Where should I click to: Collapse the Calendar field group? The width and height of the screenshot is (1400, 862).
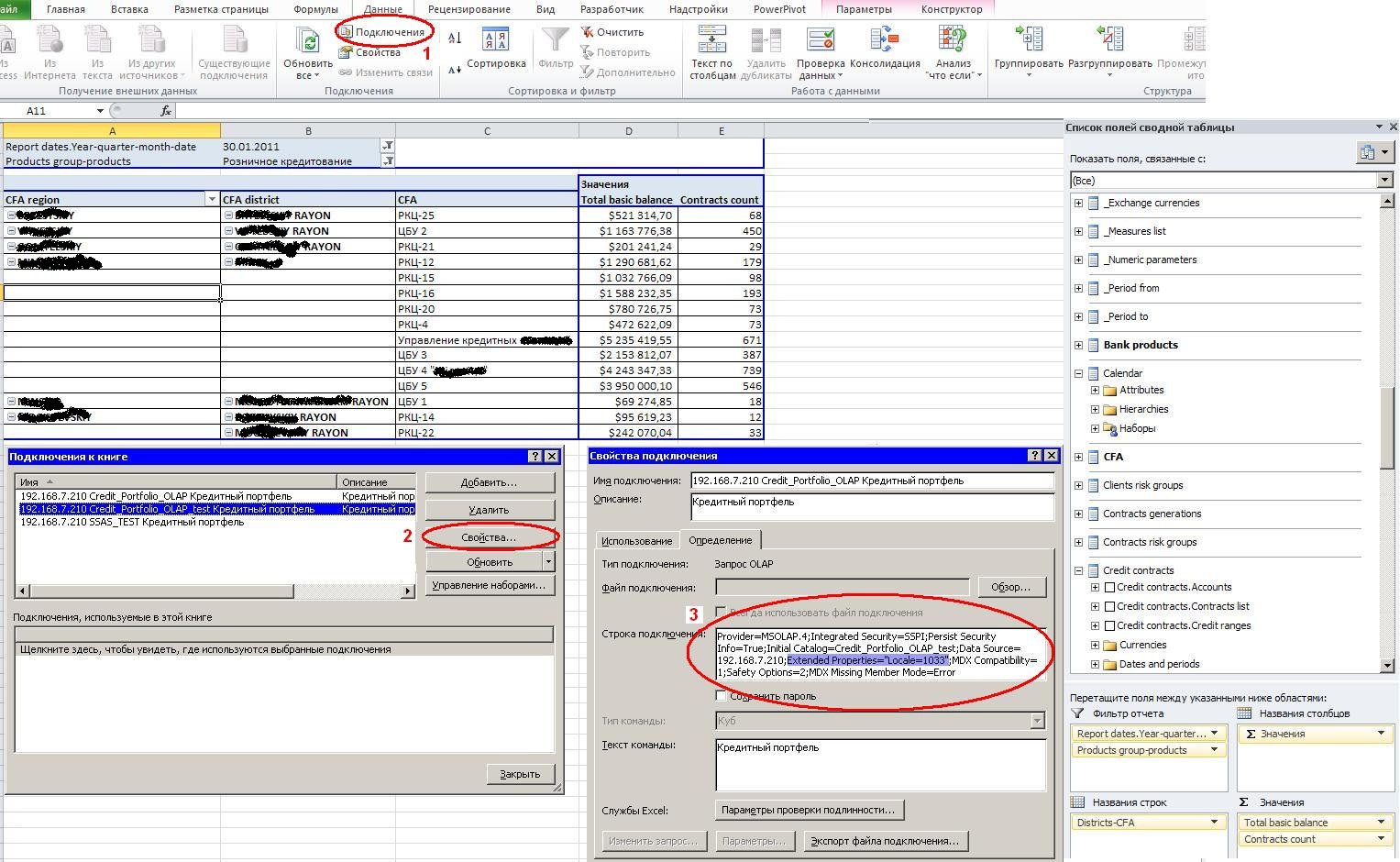pos(1079,374)
